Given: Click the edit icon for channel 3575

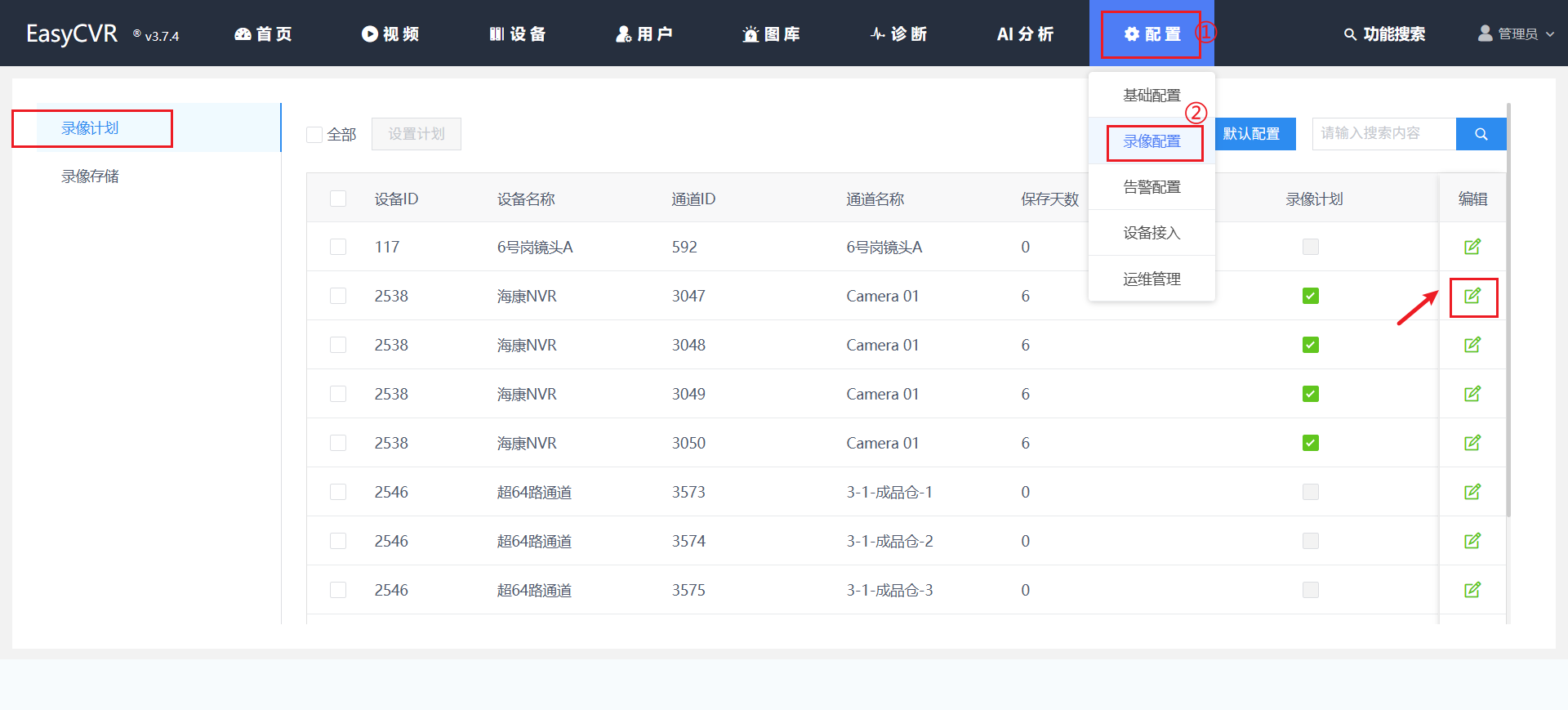Looking at the screenshot, I should point(1472,590).
